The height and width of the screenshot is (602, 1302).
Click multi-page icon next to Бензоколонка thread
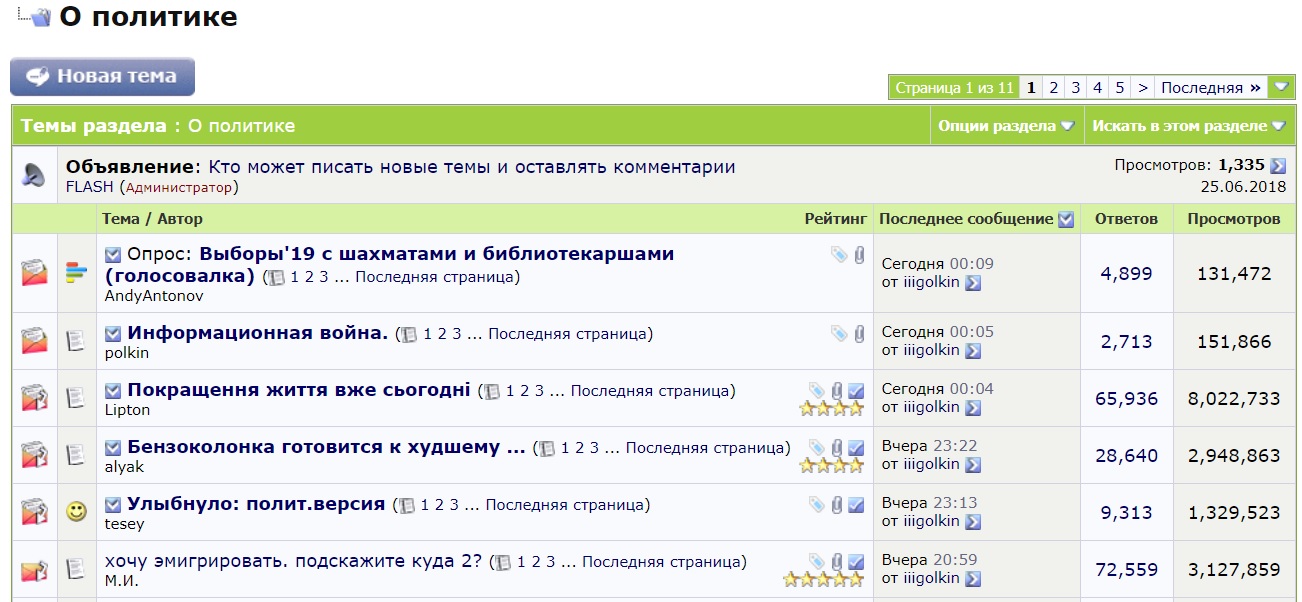click(547, 449)
